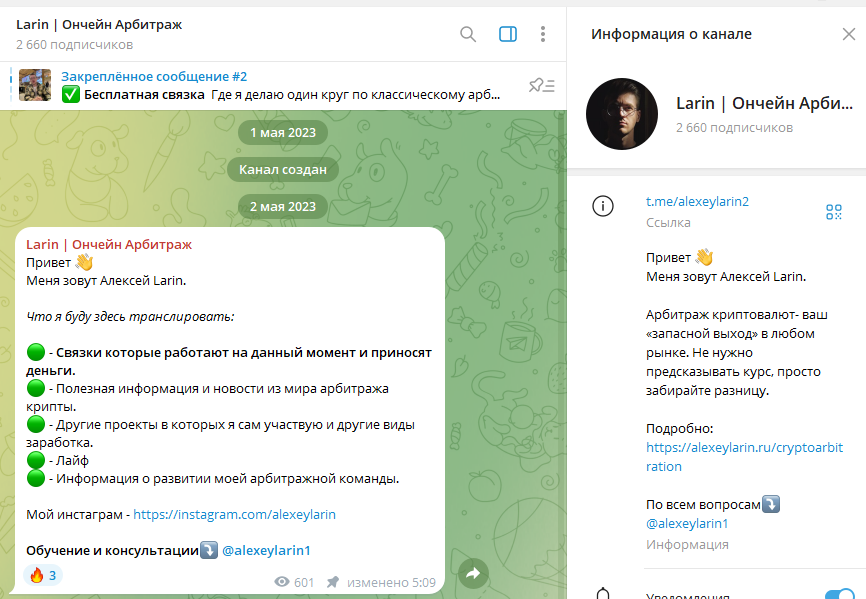Click the search icon in the chat header

point(467,33)
